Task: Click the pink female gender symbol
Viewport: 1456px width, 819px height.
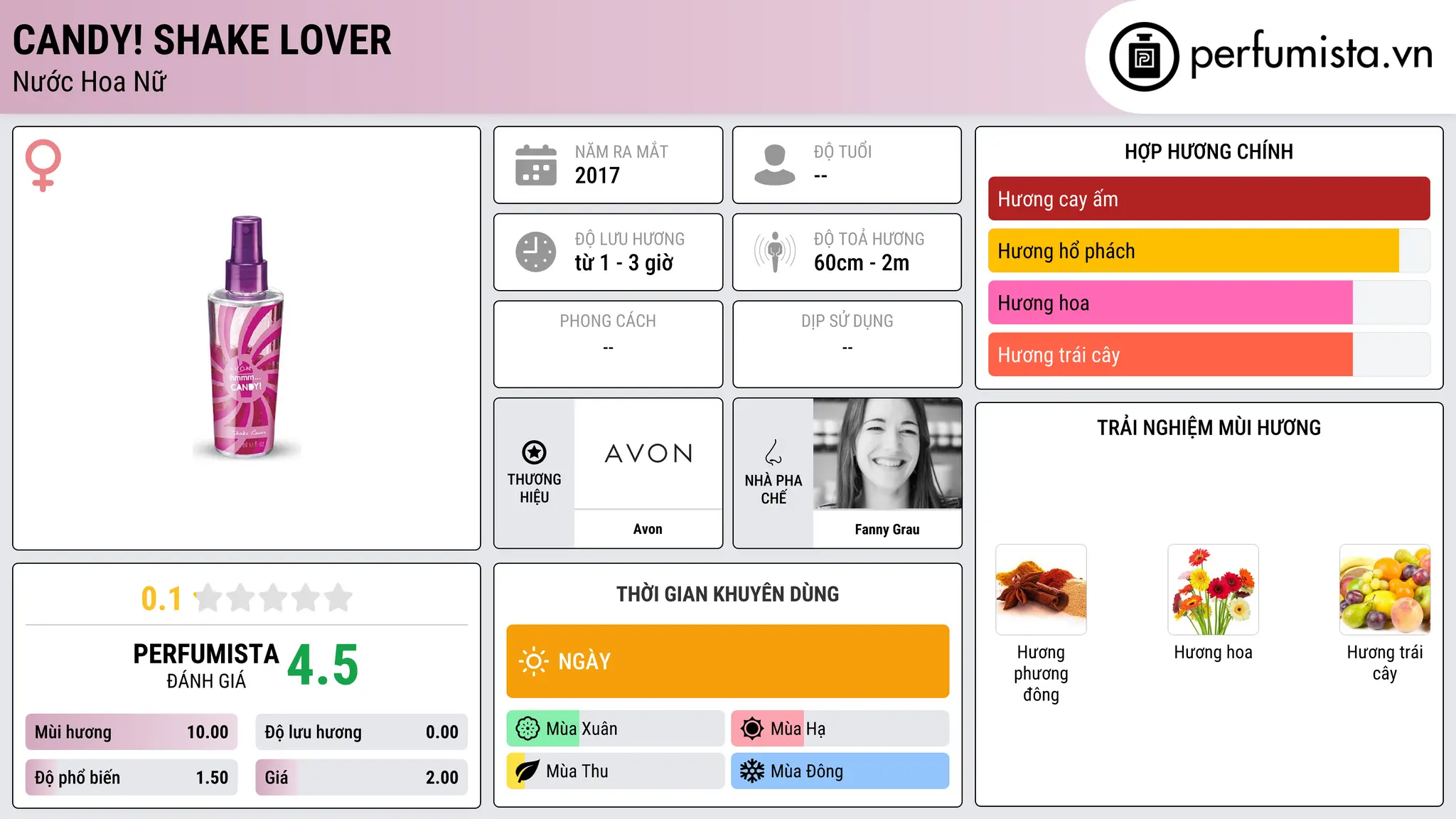Action: click(x=43, y=166)
